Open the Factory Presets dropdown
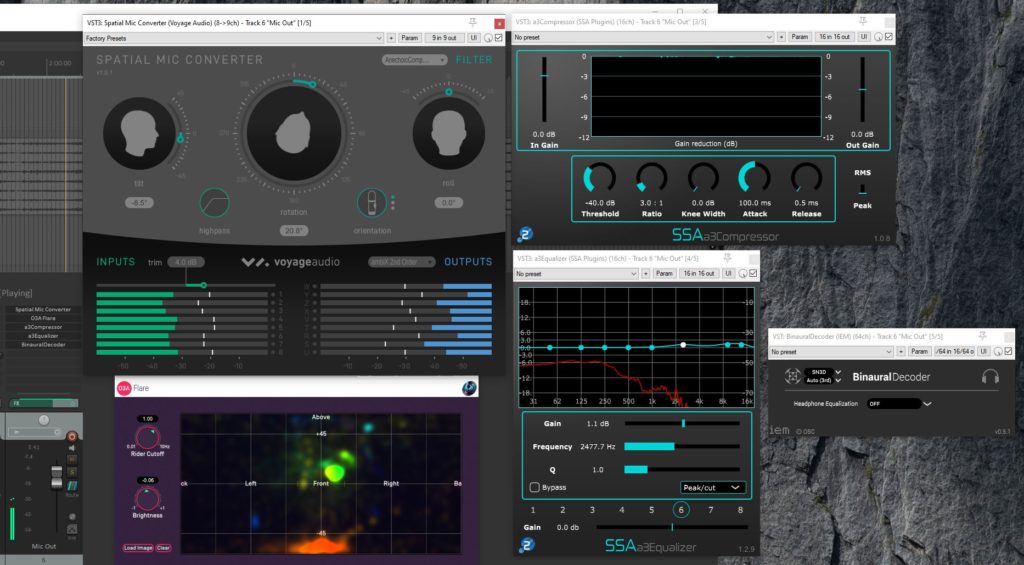Screen dimensions: 1024x565 [234, 38]
